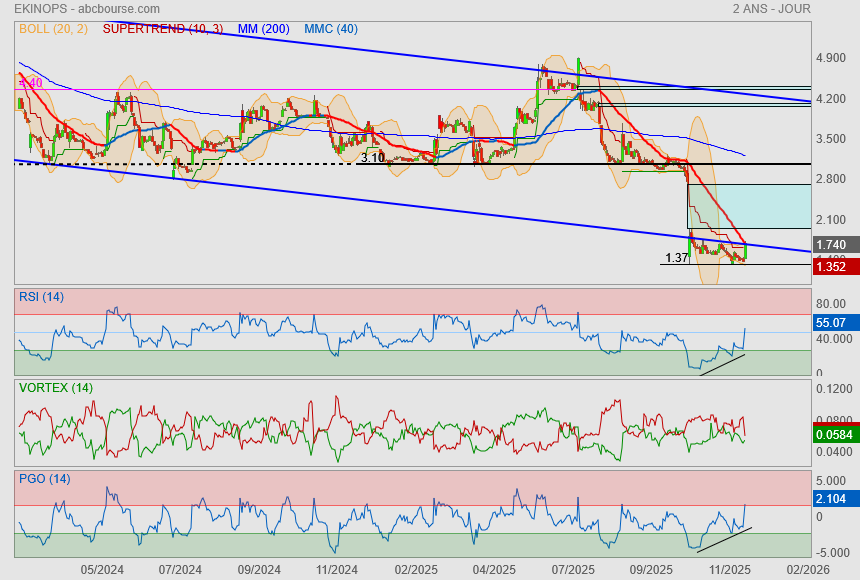This screenshot has width=860, height=580.
Task: Toggle the MMC (40) indicator label
Action: [x=331, y=29]
